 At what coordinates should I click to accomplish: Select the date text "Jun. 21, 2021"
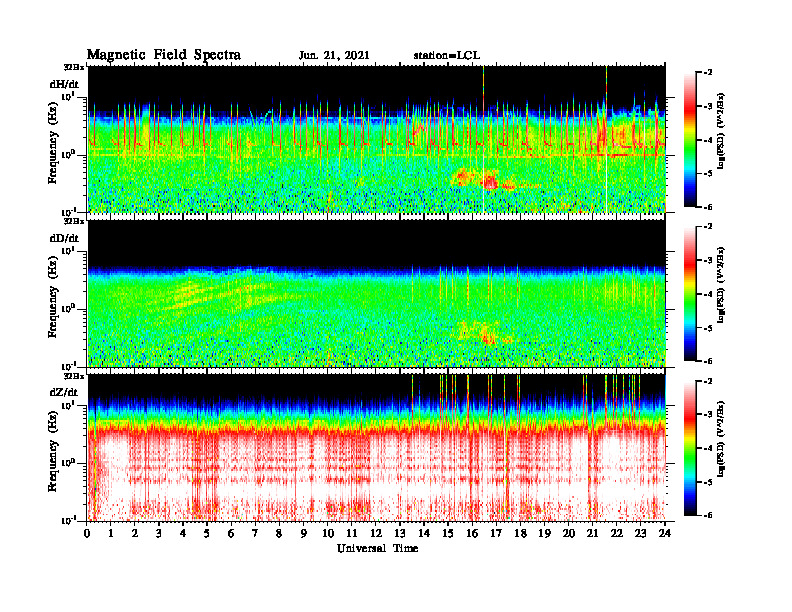(334, 56)
